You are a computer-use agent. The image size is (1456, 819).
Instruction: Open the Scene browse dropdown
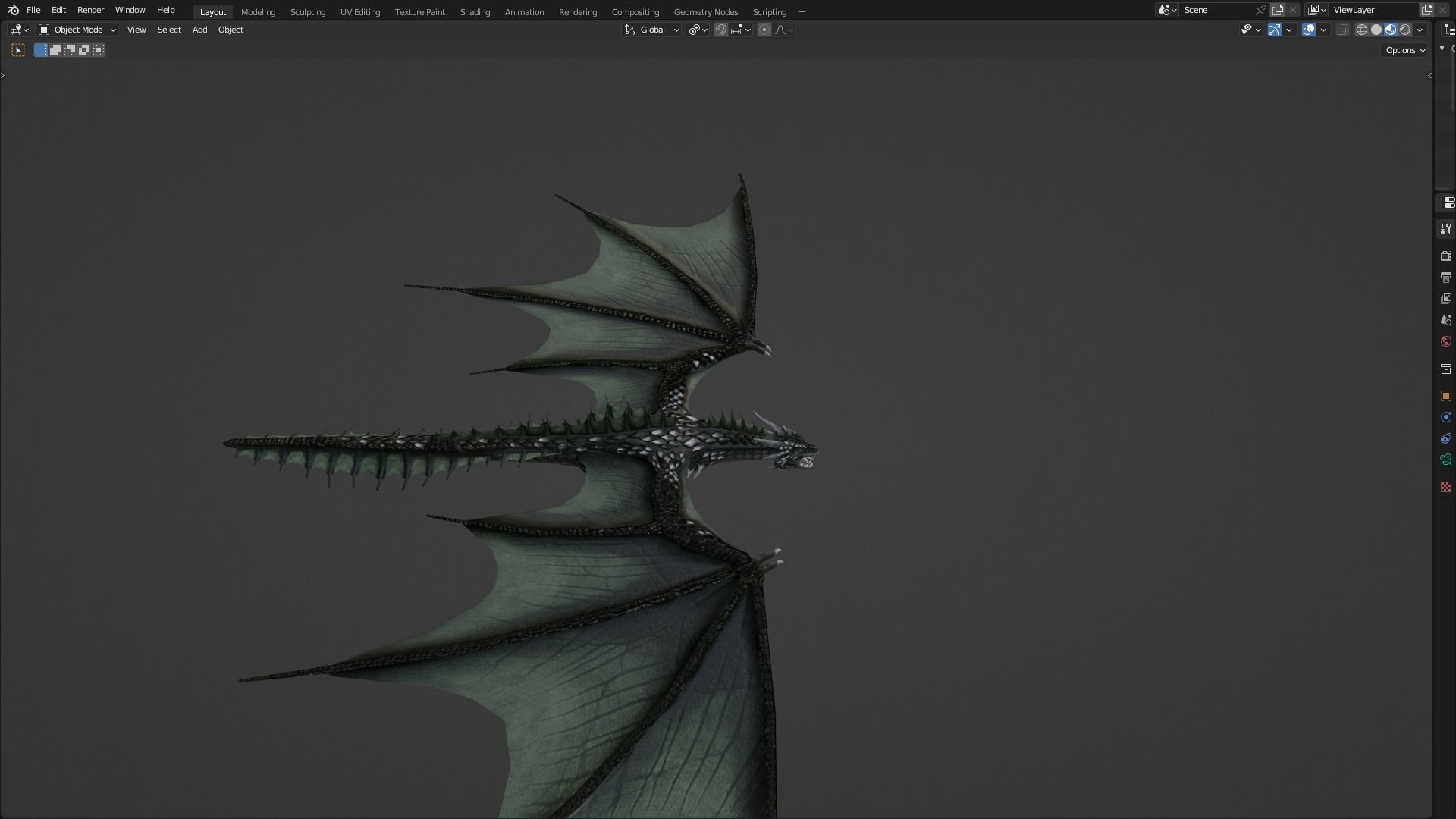pos(1167,10)
